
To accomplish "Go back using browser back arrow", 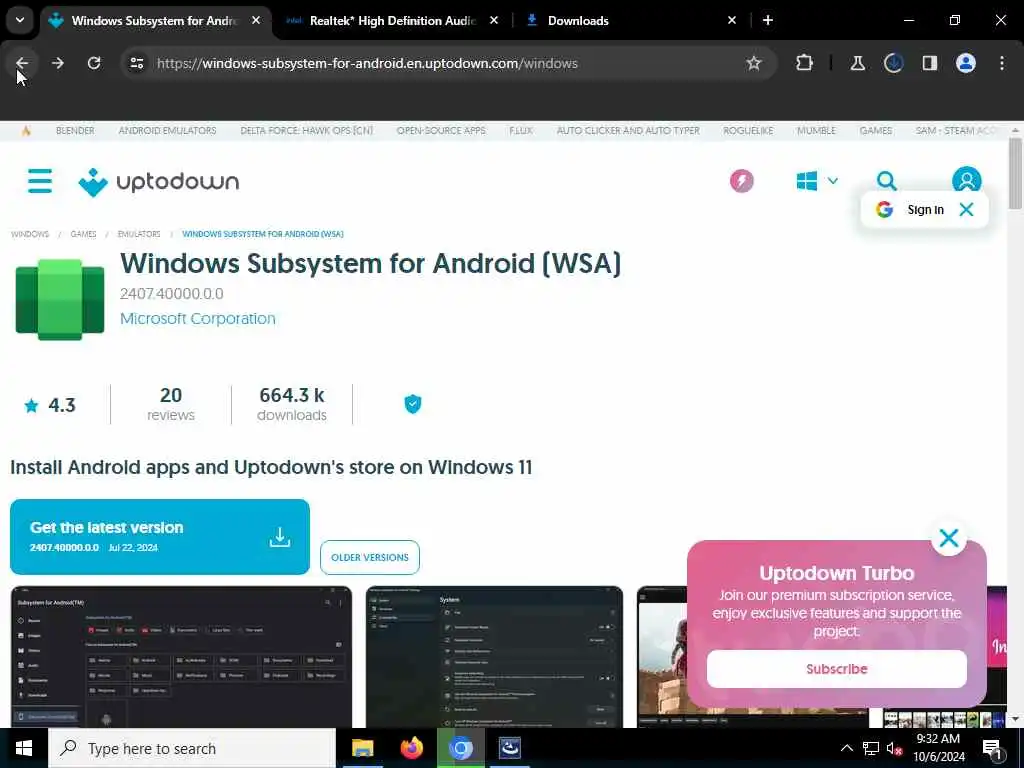I will [x=22, y=63].
